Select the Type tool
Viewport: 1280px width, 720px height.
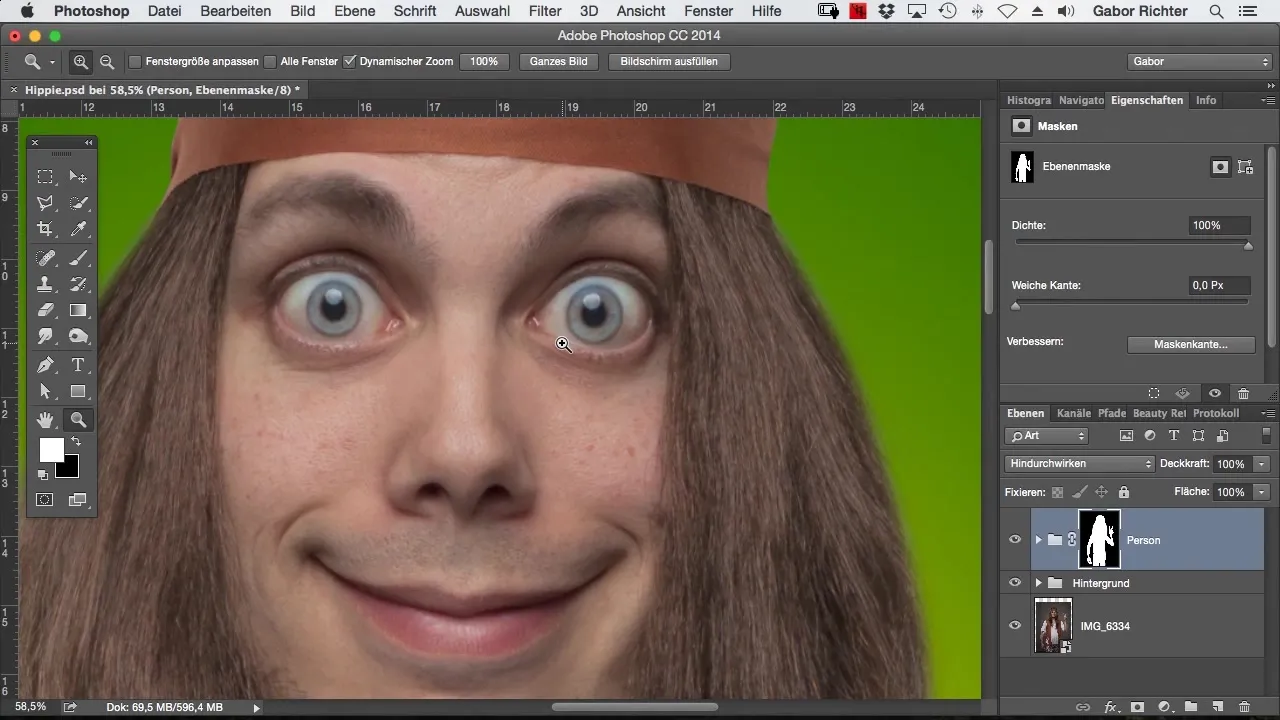pyautogui.click(x=78, y=365)
